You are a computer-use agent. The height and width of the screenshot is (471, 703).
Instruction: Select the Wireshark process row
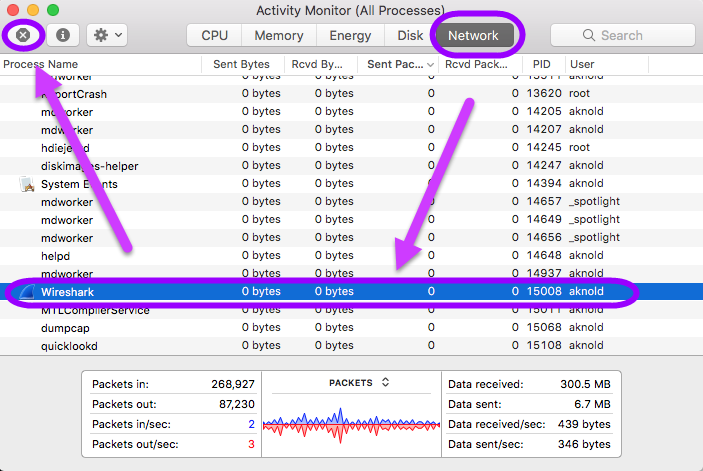[x=352, y=292]
